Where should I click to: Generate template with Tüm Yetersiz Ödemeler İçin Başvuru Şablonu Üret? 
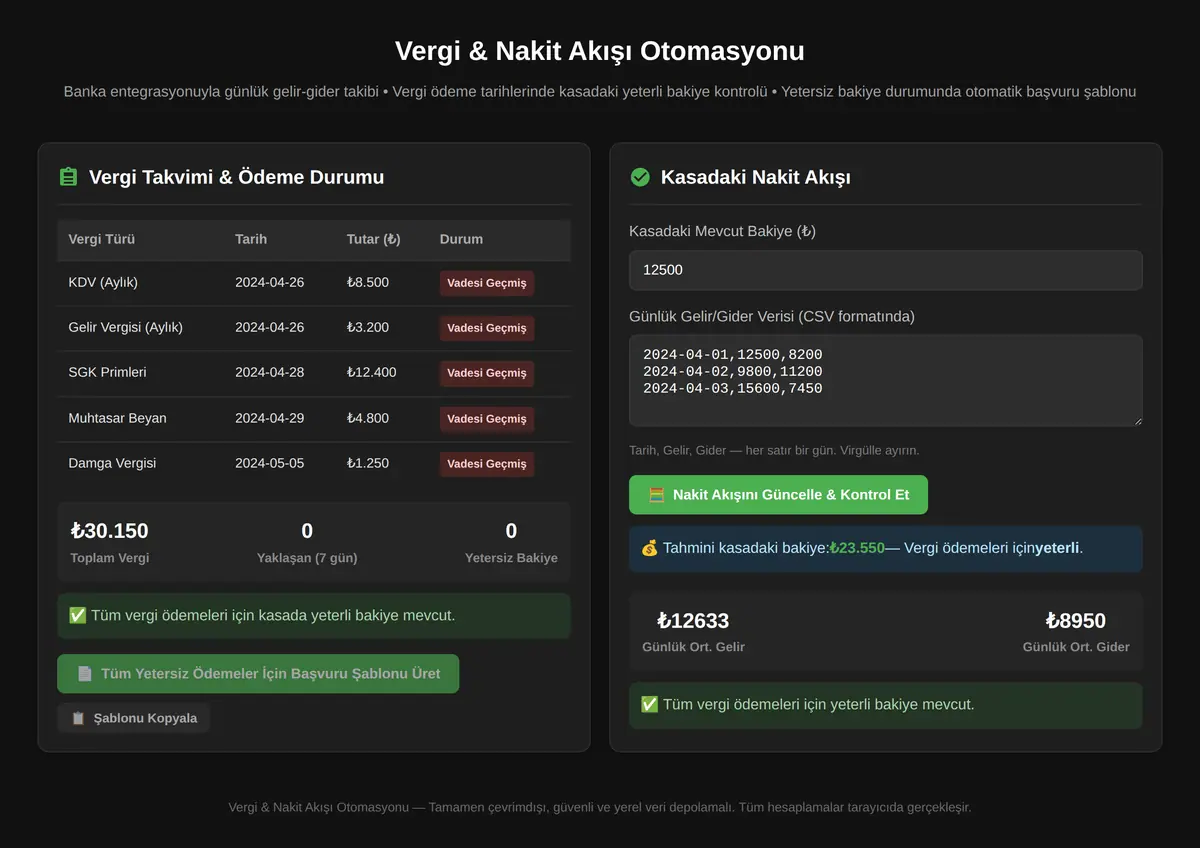(258, 674)
